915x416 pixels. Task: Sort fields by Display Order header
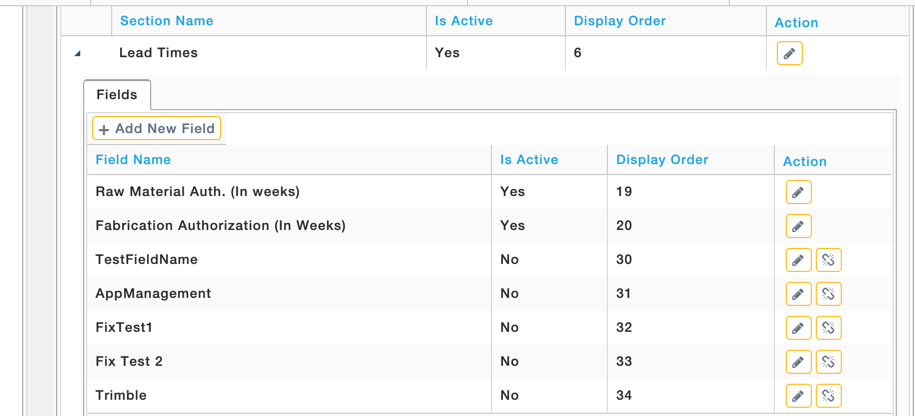point(662,159)
